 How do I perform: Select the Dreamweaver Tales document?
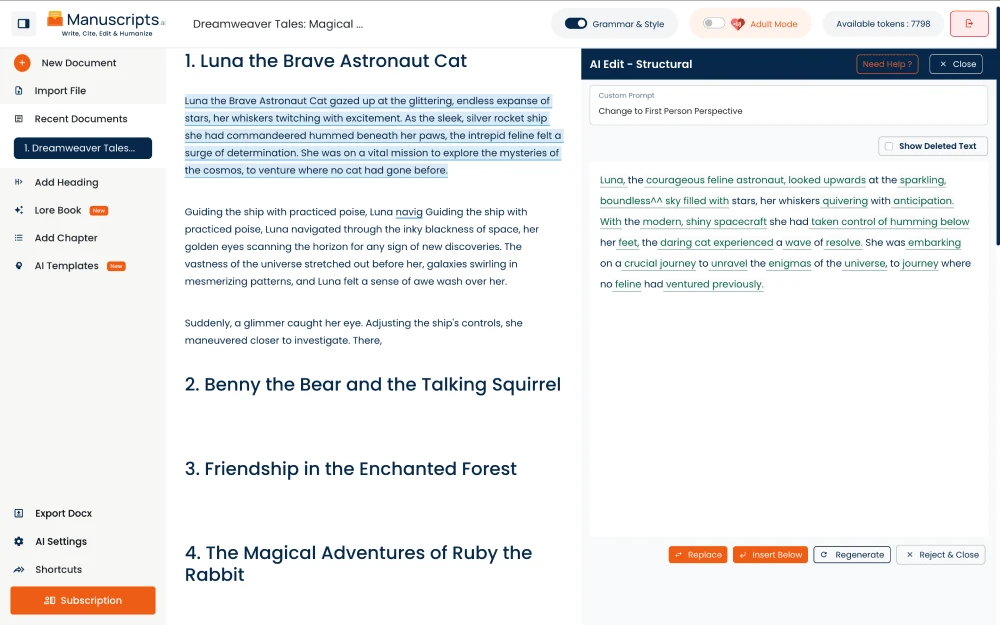(x=83, y=146)
